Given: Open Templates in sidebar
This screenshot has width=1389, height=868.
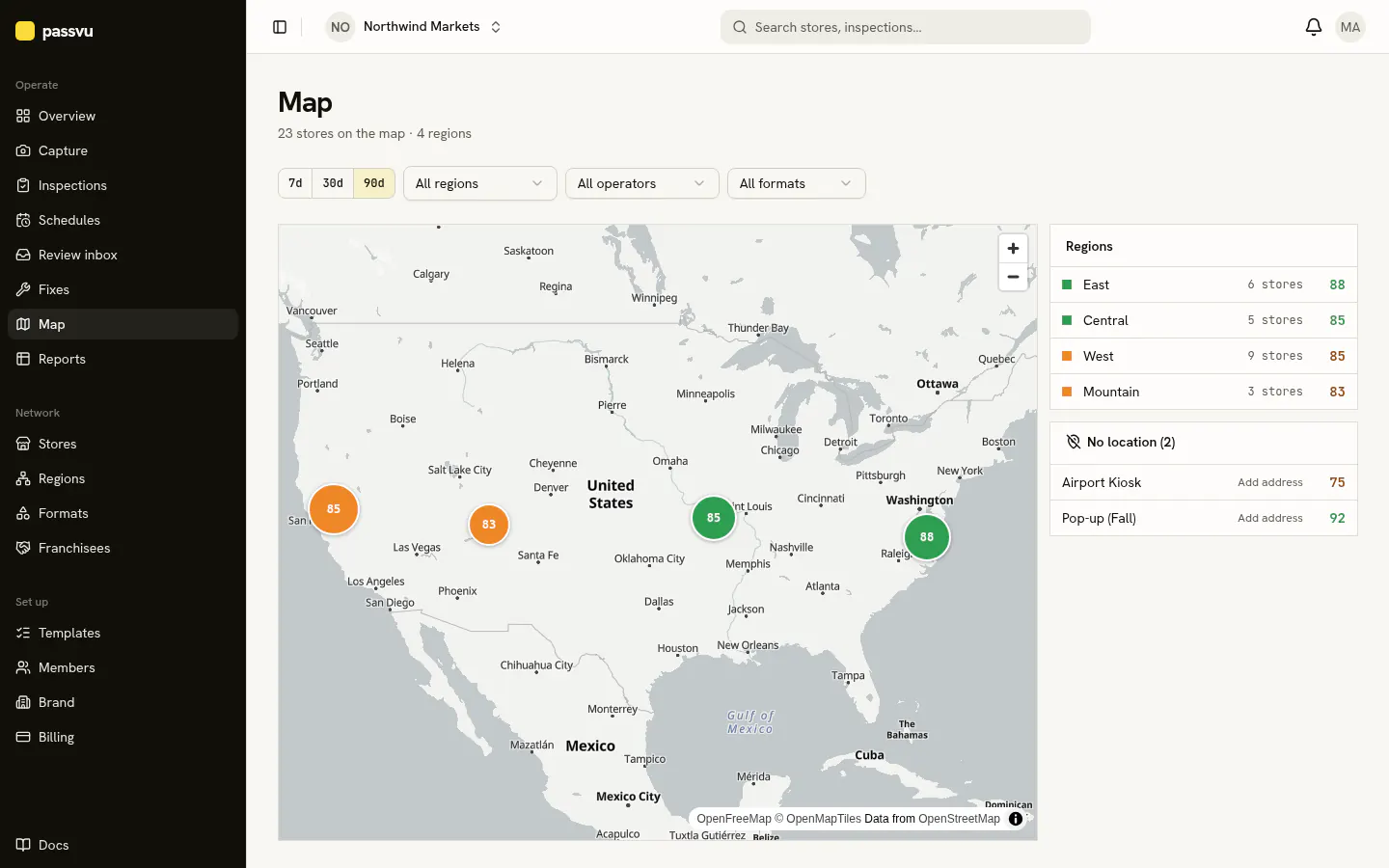Looking at the screenshot, I should (123, 633).
